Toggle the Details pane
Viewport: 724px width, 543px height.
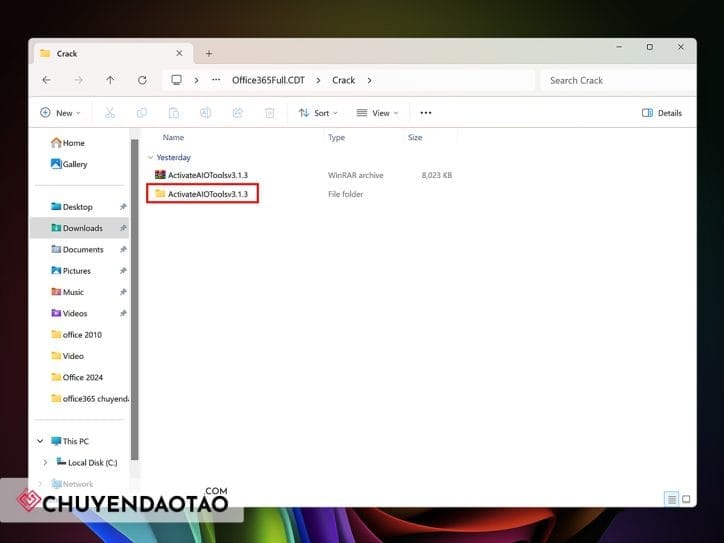coord(662,113)
